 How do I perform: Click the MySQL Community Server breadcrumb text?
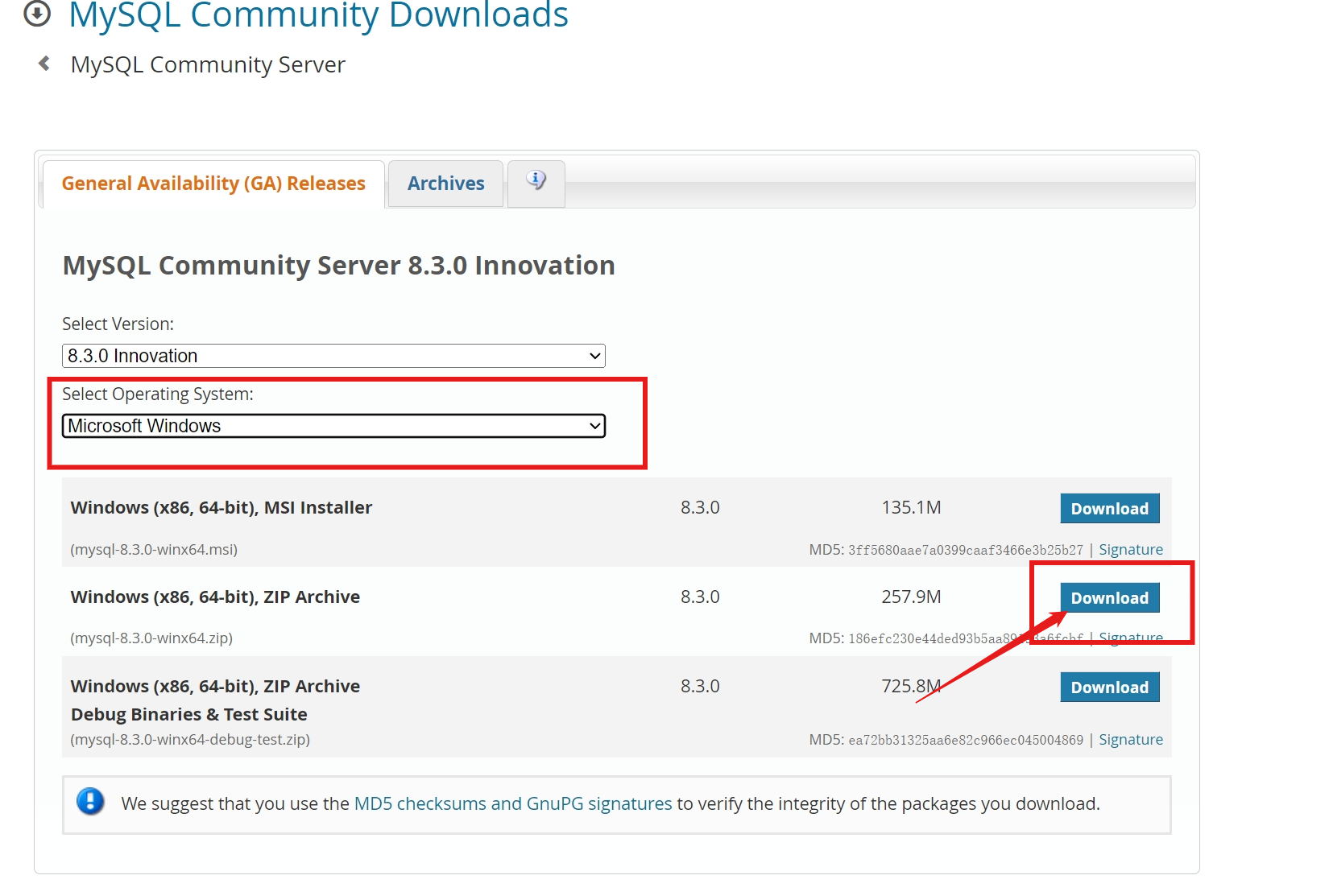(208, 64)
